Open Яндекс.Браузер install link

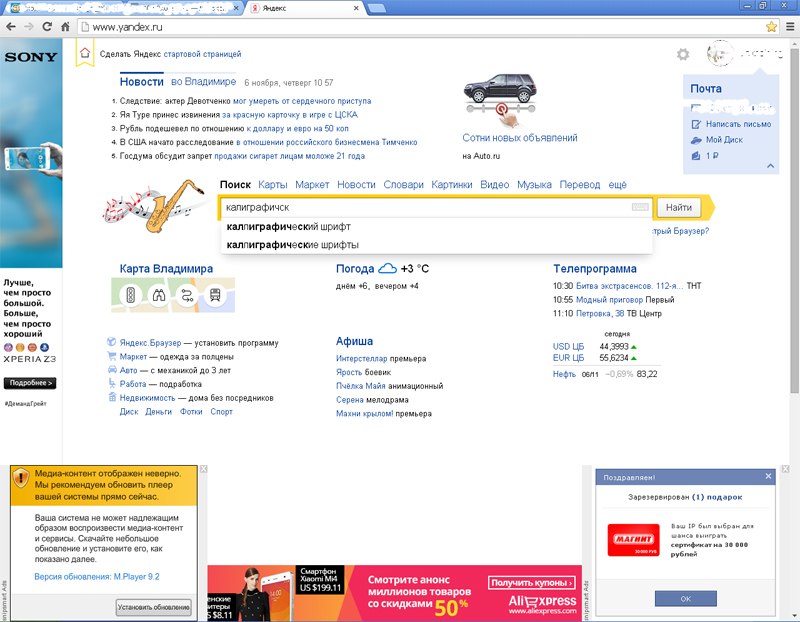(x=150, y=343)
